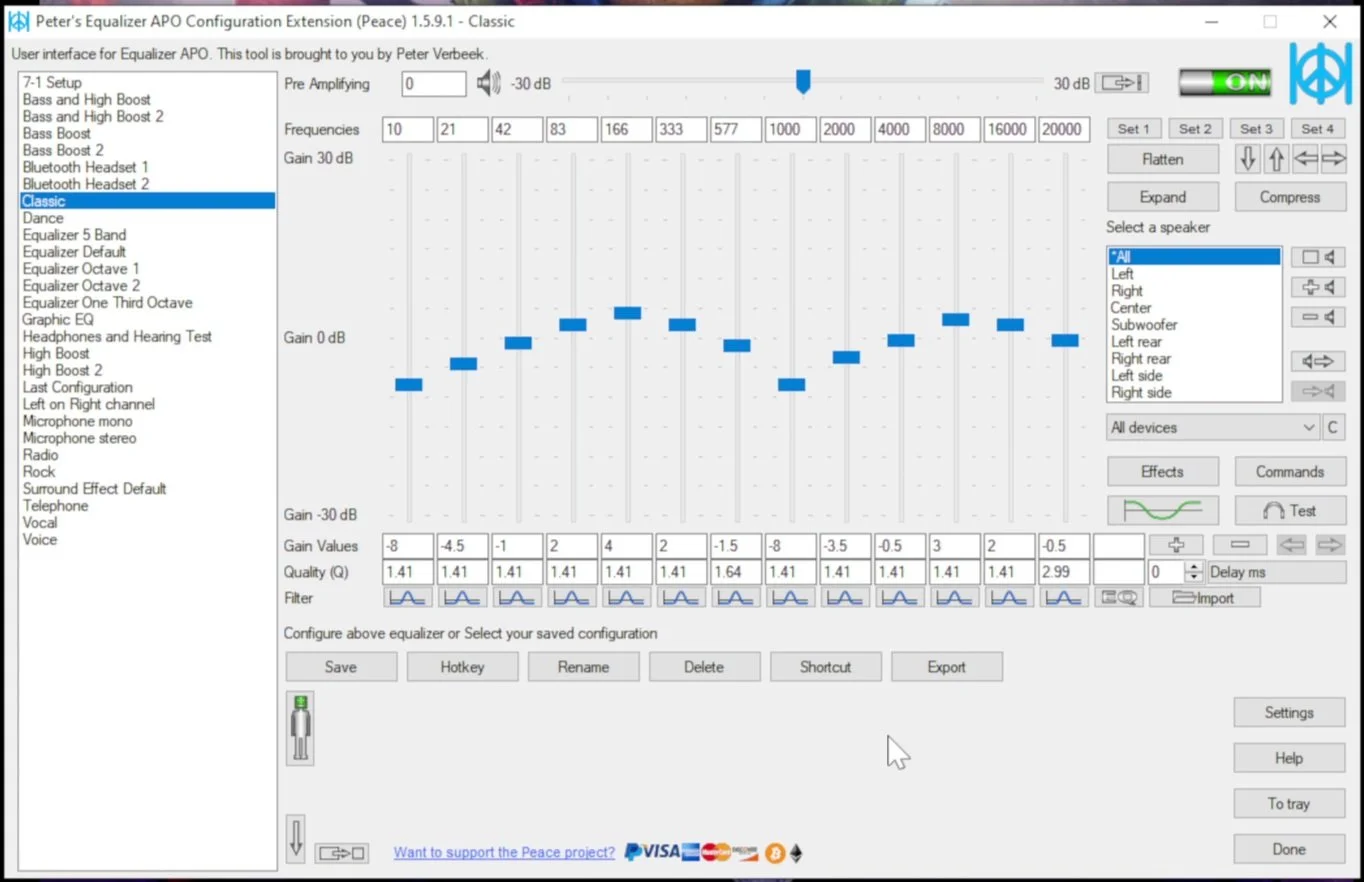Screen dimensions: 1364x882
Task: Toggle the green ON power switch
Action: [x=1225, y=83]
